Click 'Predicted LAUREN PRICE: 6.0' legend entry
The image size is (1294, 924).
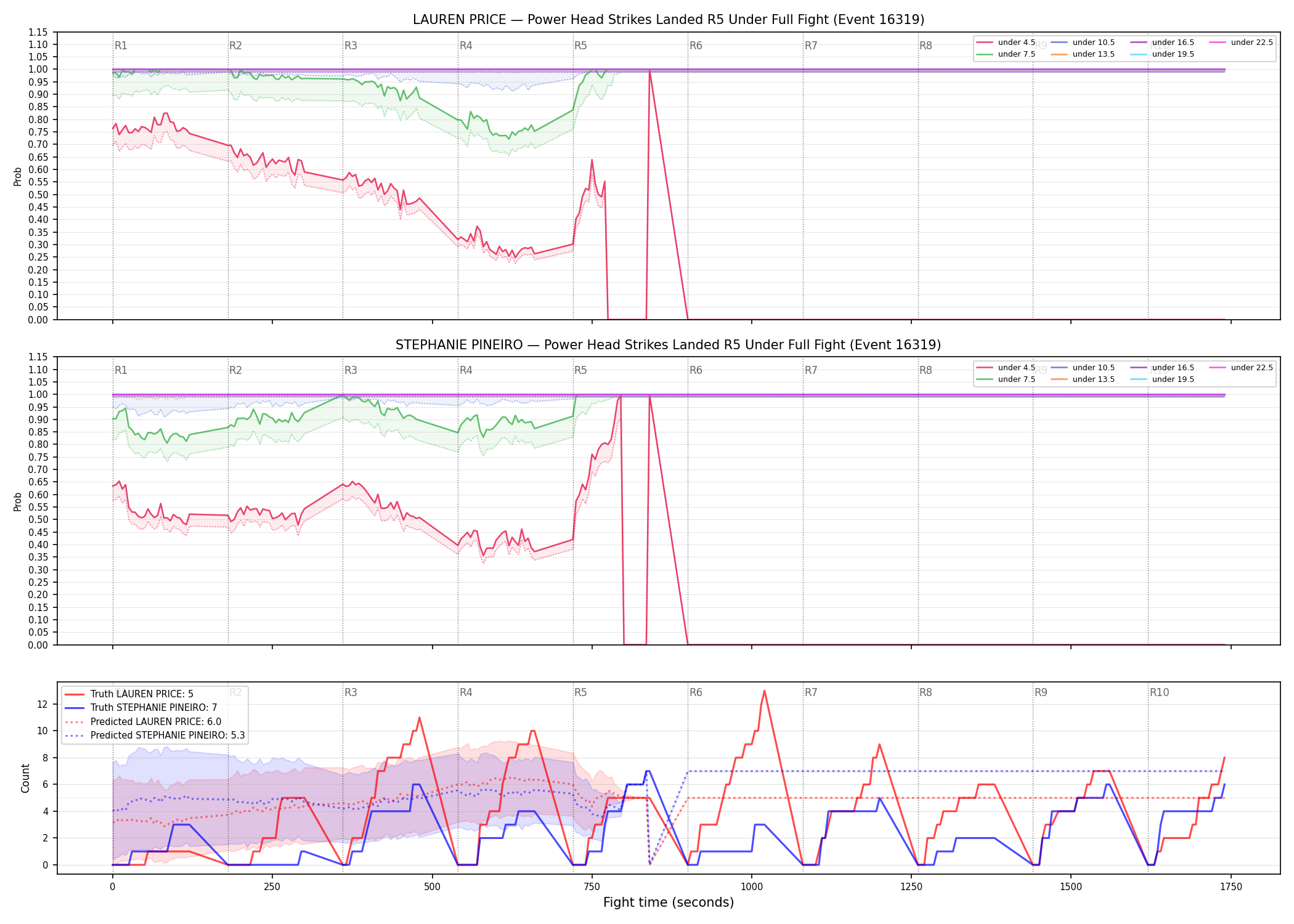142,722
